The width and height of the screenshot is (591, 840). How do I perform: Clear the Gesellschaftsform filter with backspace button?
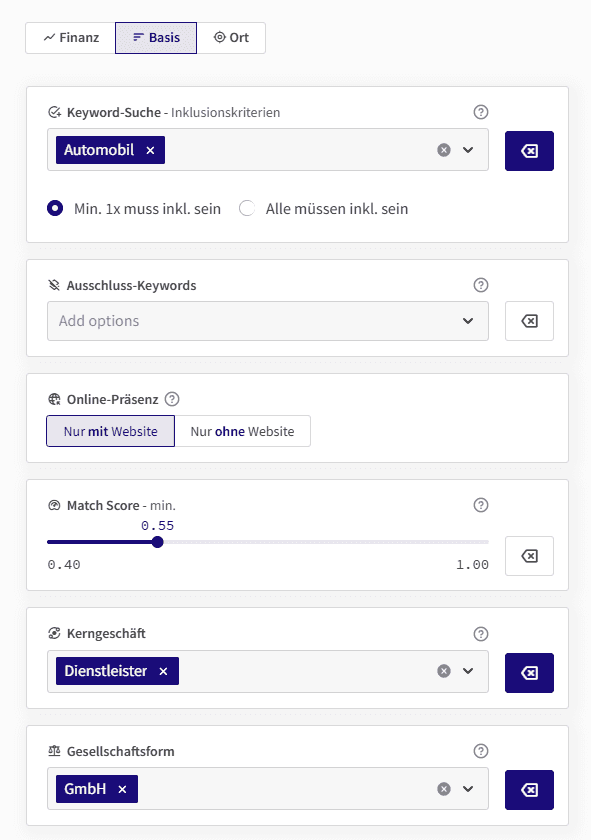[x=529, y=790]
